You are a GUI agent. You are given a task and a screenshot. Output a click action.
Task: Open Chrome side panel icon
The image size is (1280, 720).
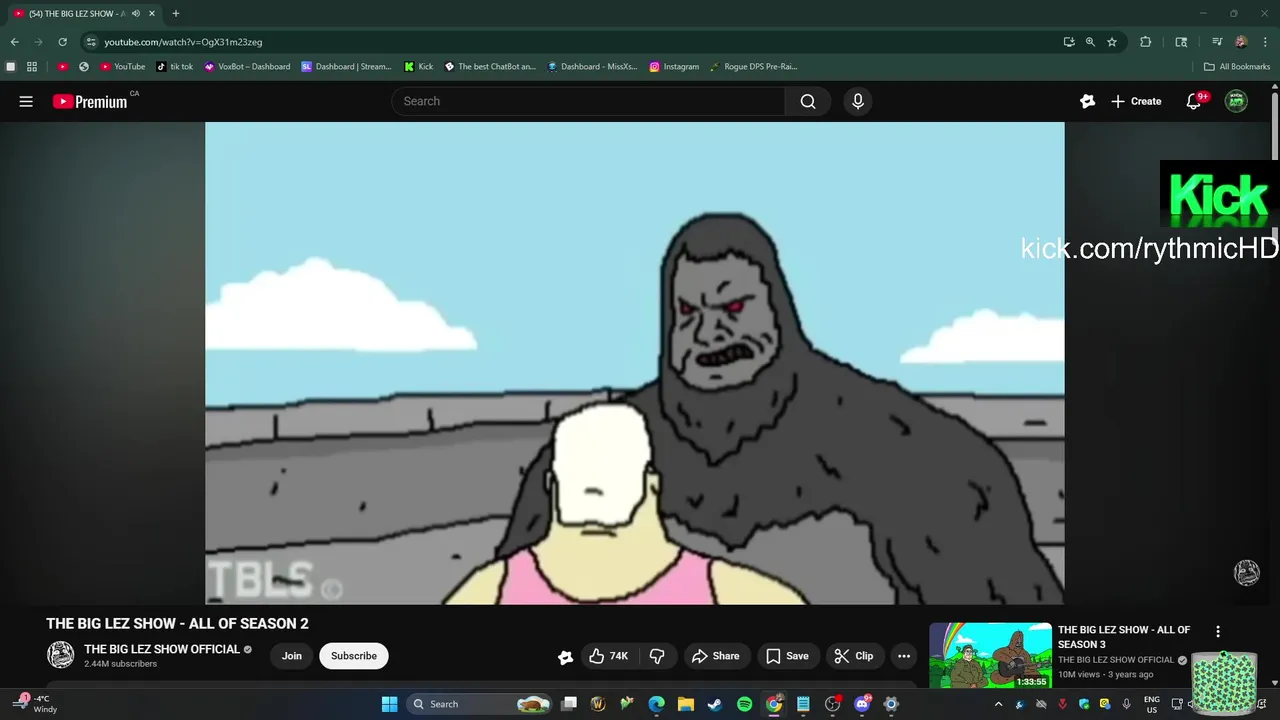tap(1181, 42)
